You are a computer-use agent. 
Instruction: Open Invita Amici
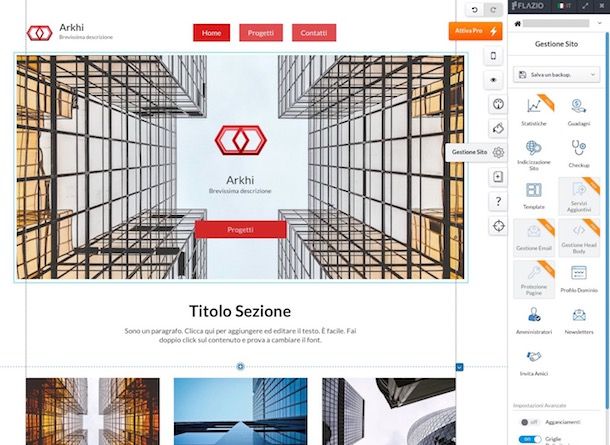click(x=534, y=363)
